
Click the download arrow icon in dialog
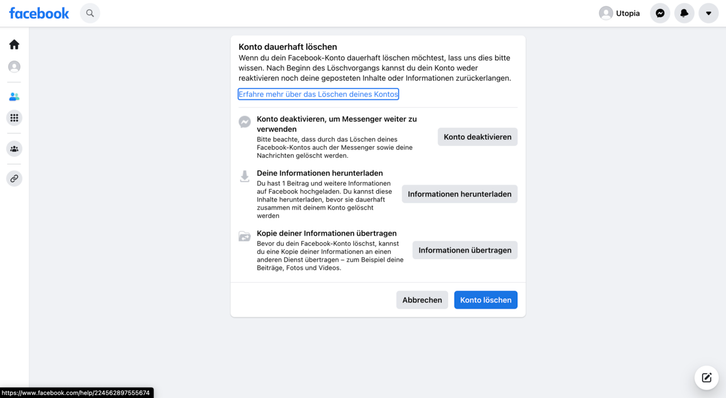pyautogui.click(x=244, y=176)
